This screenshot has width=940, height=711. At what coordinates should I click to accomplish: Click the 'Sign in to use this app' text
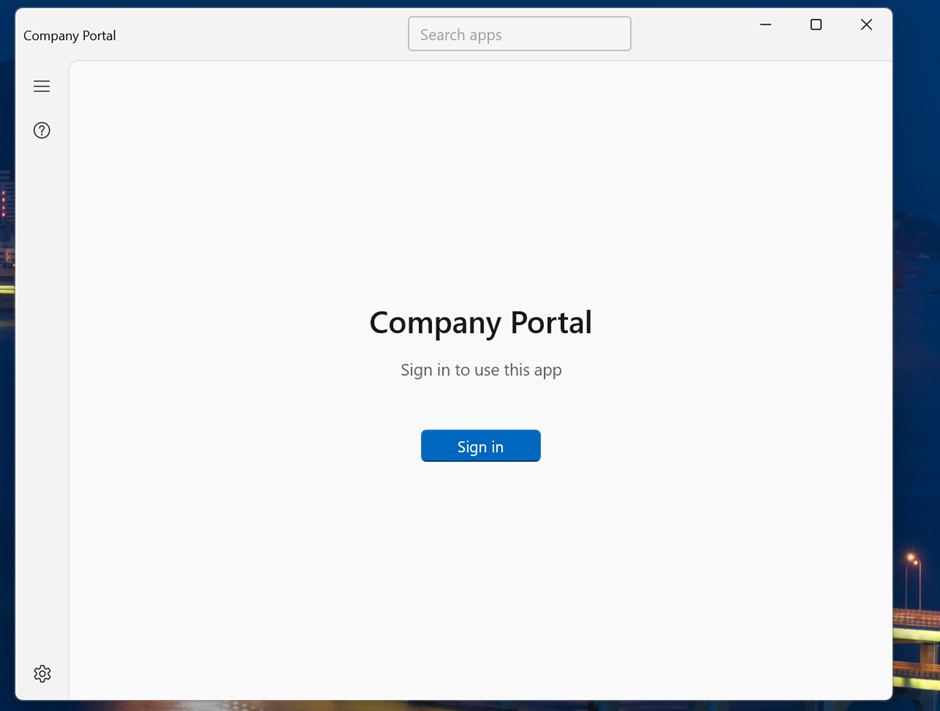coord(480,370)
